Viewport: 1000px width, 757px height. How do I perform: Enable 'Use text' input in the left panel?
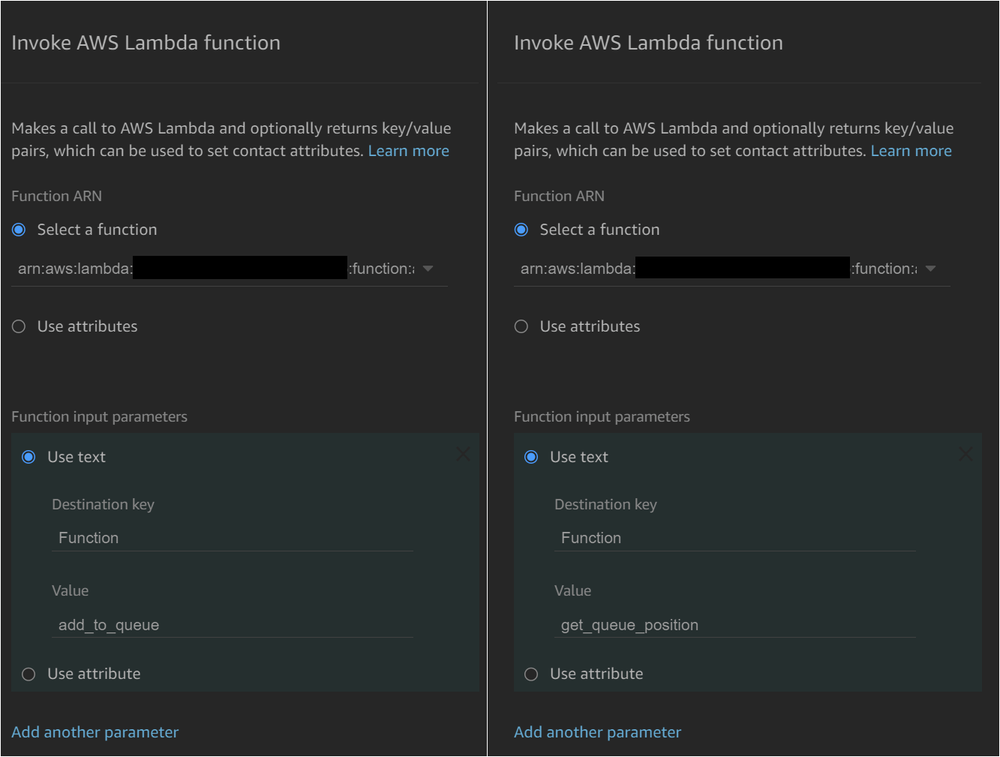point(28,456)
